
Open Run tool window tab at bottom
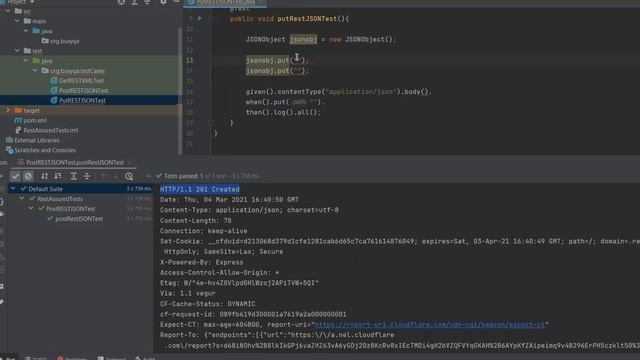(x=8, y=358)
